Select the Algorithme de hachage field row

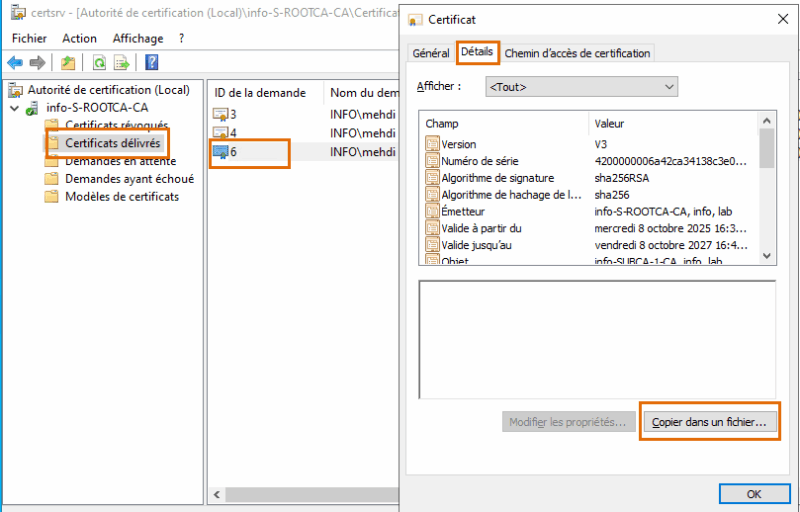click(589, 195)
